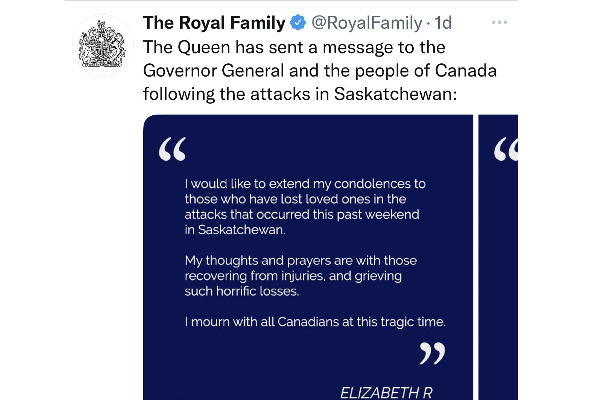Click the opening quote mark on second image

coord(506,149)
